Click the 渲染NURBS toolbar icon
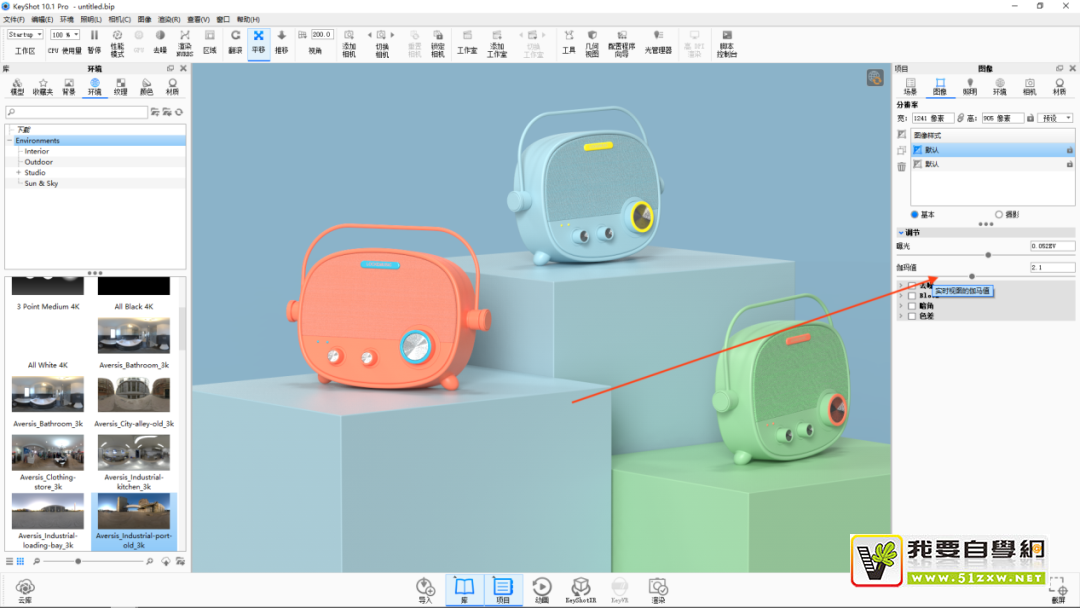The width and height of the screenshot is (1080, 608). [x=185, y=43]
